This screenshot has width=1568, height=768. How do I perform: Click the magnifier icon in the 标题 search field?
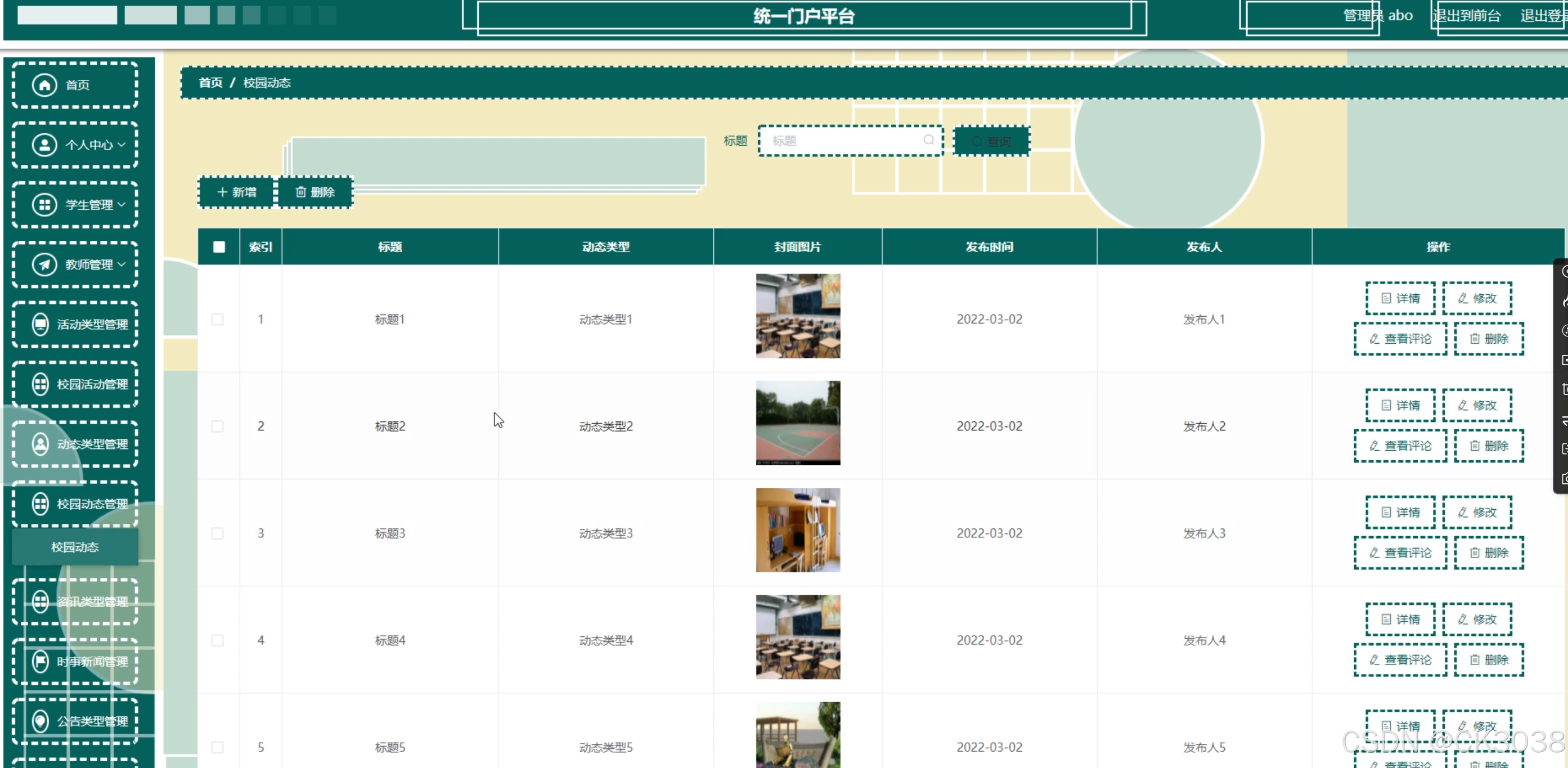(x=928, y=140)
